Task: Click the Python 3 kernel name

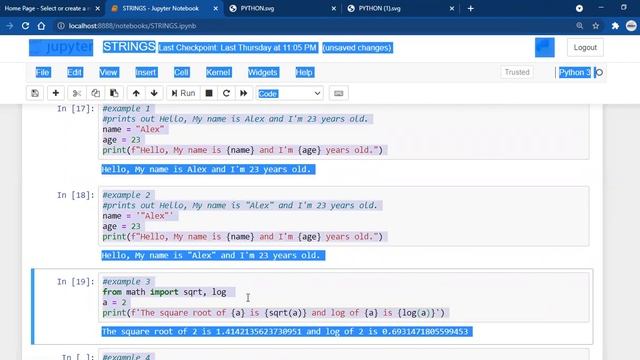Action: (x=575, y=73)
